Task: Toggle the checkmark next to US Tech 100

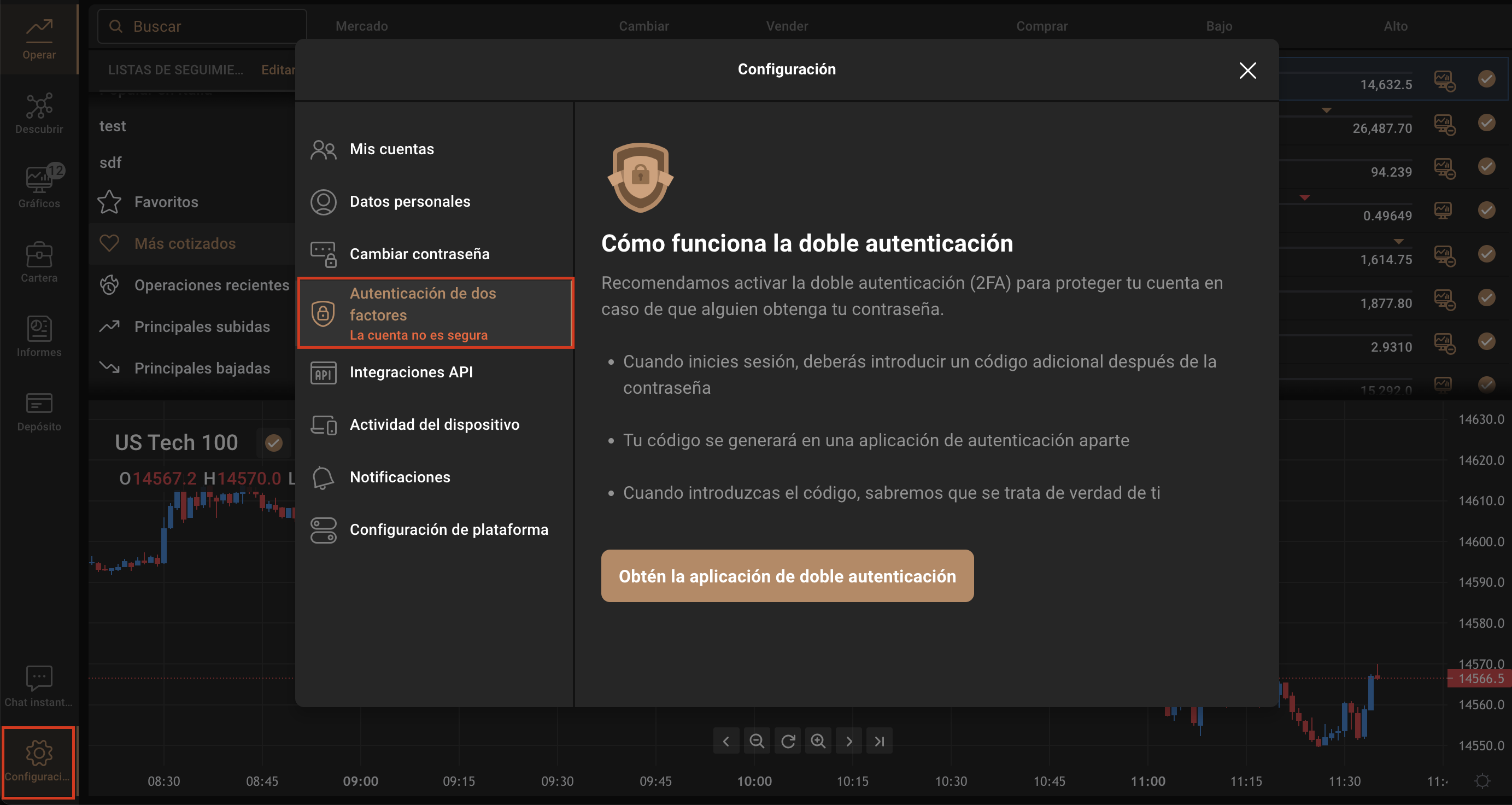Action: click(x=273, y=443)
